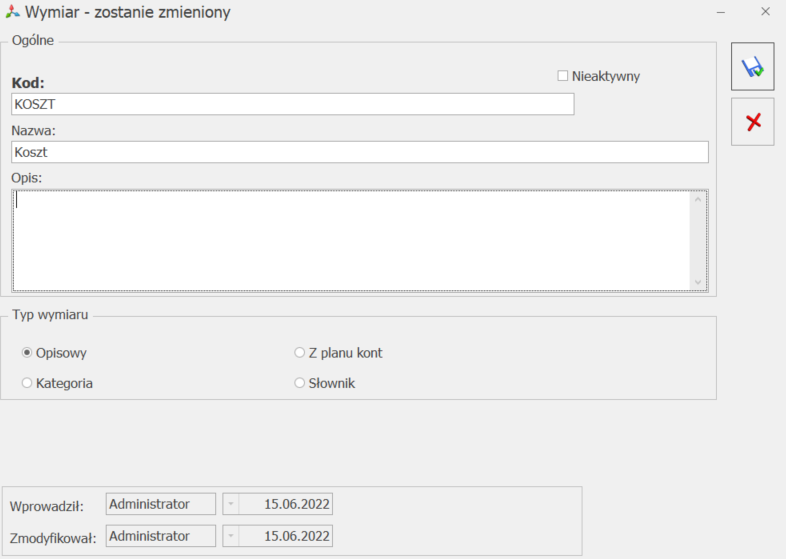The height and width of the screenshot is (559, 786).
Task: Click into the Kod input field
Action: [x=292, y=104]
